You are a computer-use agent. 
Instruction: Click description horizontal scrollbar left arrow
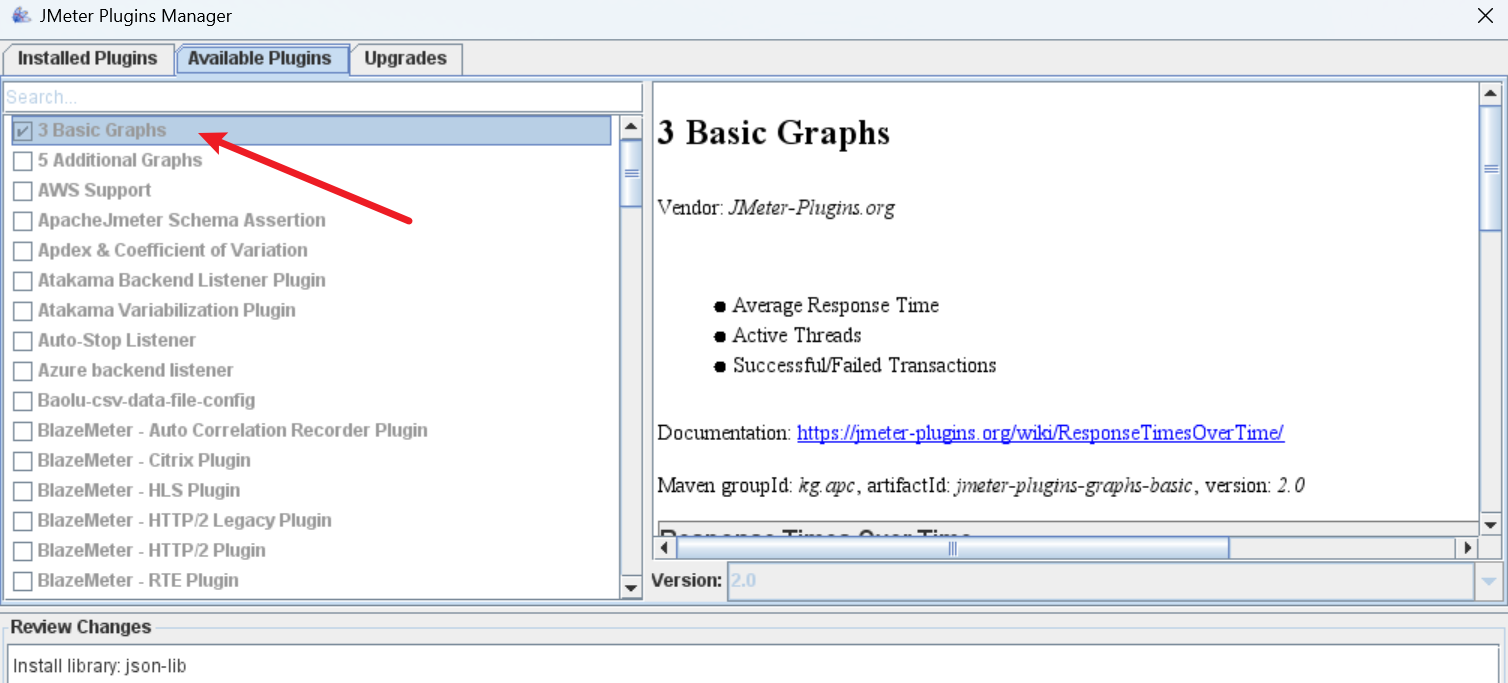click(665, 548)
